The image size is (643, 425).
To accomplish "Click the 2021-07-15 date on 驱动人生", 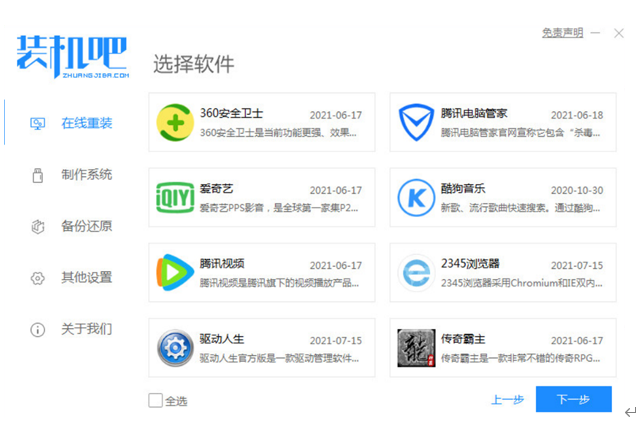I will [336, 340].
